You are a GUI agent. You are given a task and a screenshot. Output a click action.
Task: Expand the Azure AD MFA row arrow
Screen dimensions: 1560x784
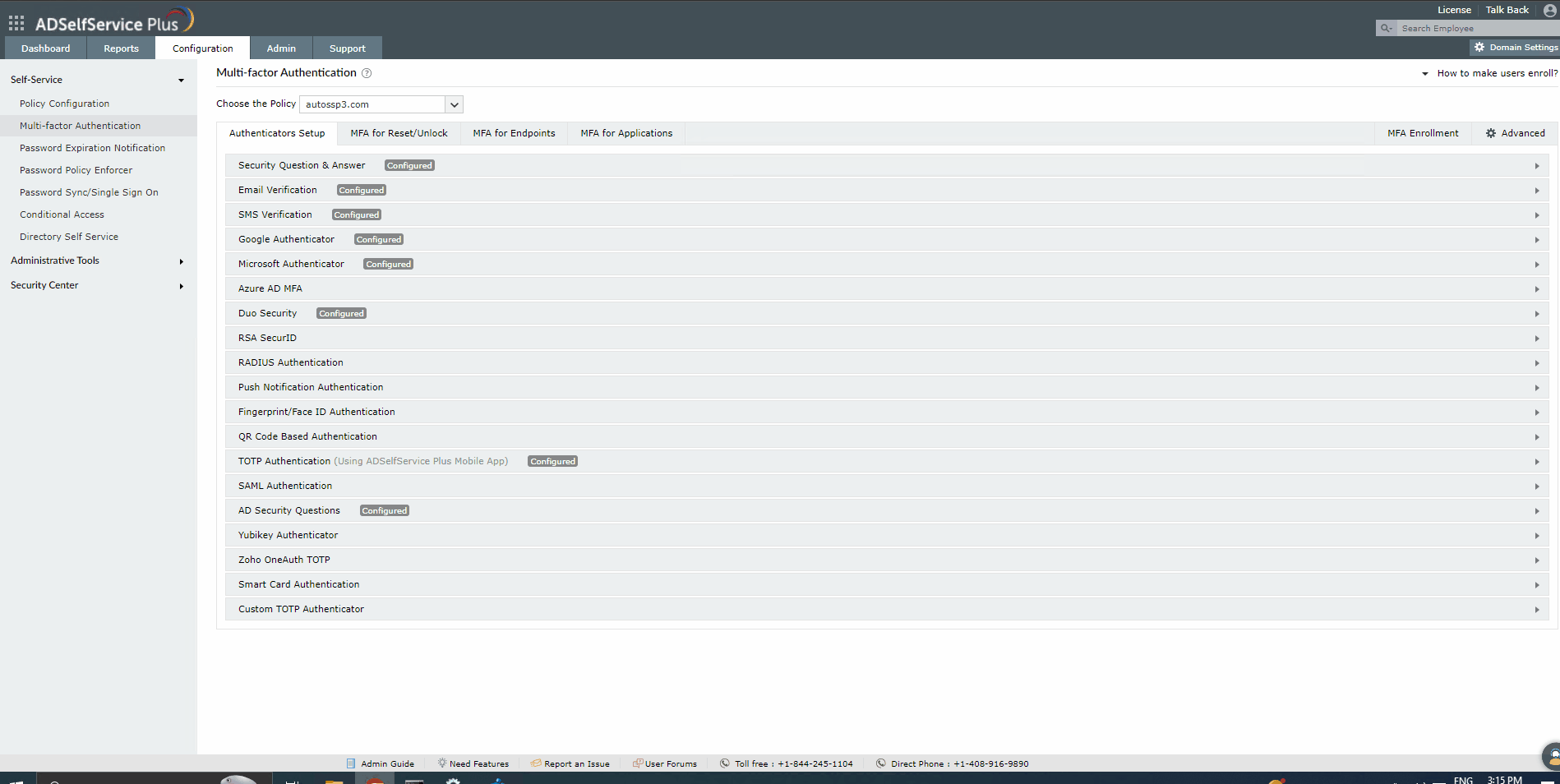pyautogui.click(x=1536, y=289)
